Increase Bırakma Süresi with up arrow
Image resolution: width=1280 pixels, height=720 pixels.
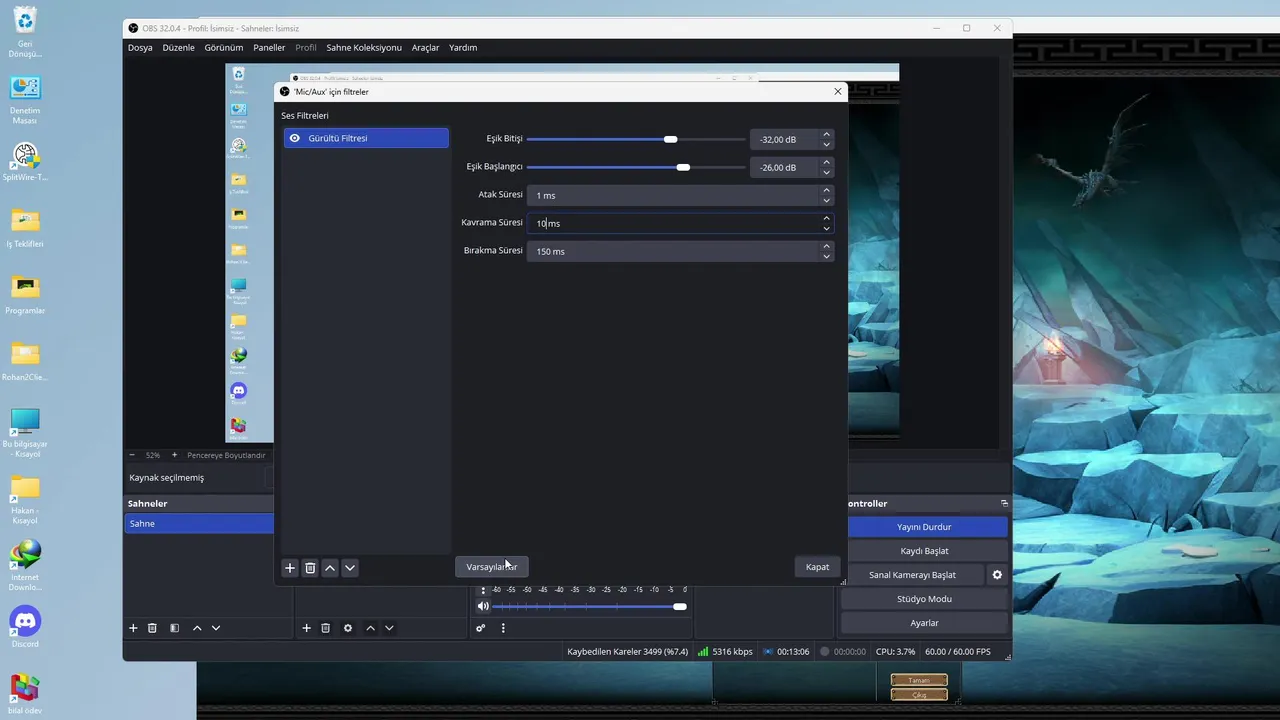coord(827,246)
